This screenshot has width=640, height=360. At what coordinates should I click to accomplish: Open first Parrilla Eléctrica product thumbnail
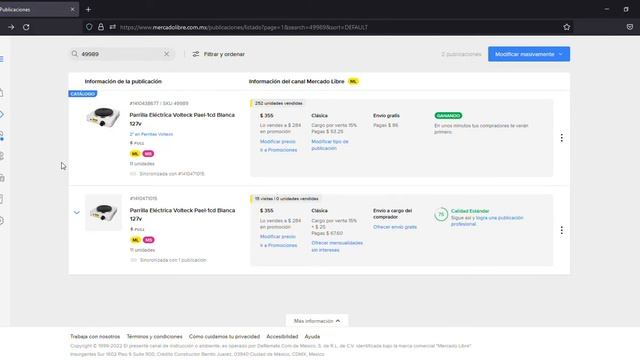click(103, 117)
